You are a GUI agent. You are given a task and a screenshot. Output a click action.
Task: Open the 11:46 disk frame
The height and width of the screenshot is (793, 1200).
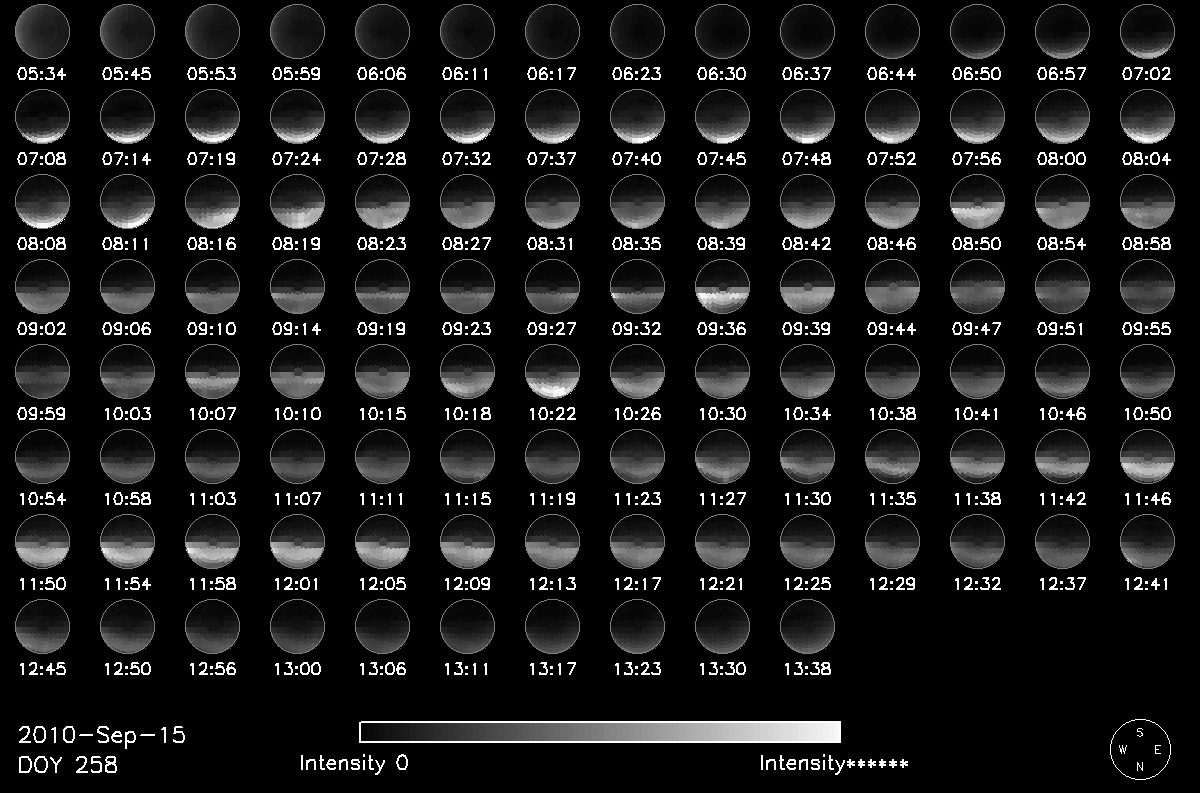1147,457
